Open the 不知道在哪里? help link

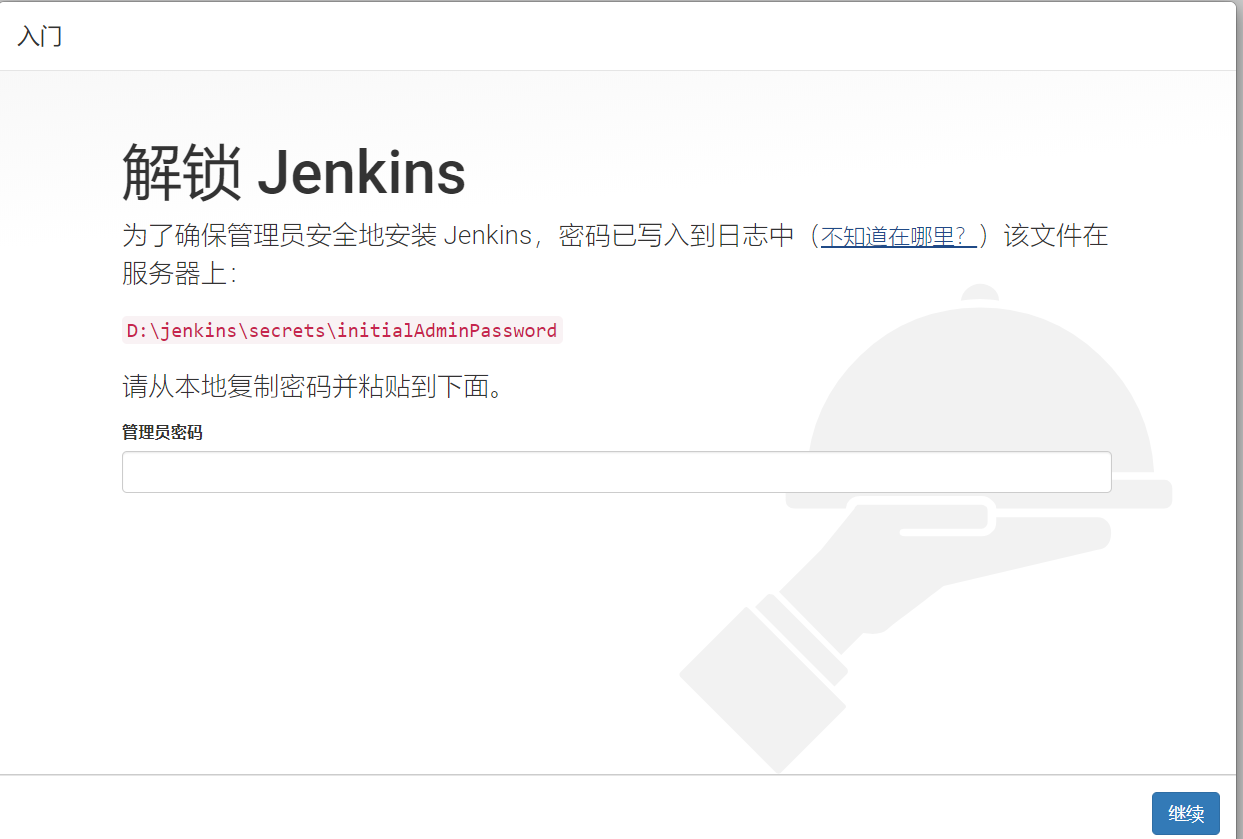coord(898,236)
